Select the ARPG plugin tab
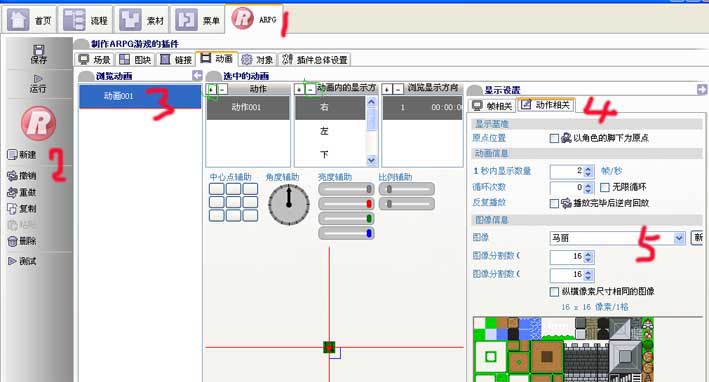 [x=254, y=19]
